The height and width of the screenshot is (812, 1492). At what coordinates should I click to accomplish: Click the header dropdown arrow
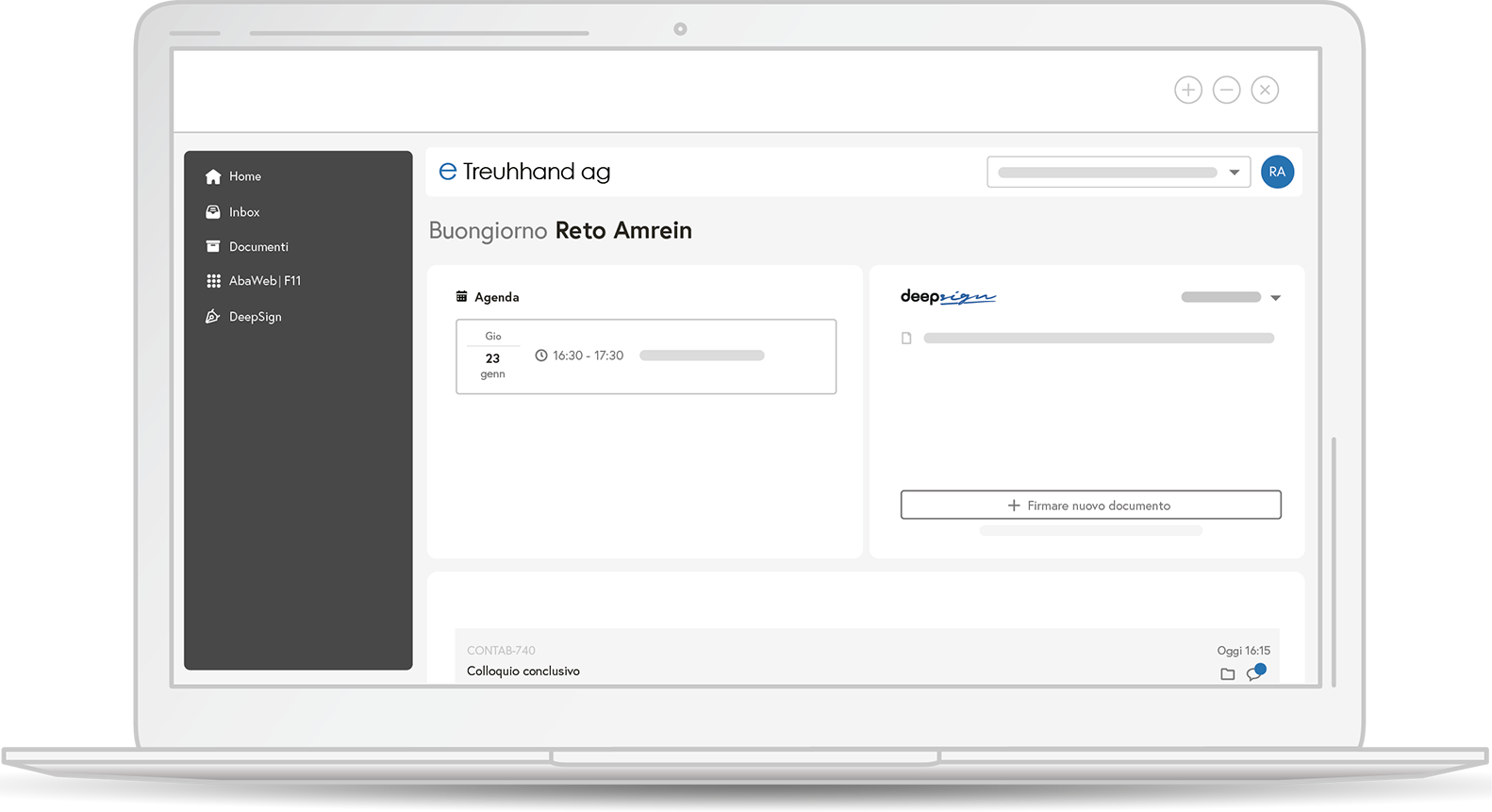pos(1234,173)
